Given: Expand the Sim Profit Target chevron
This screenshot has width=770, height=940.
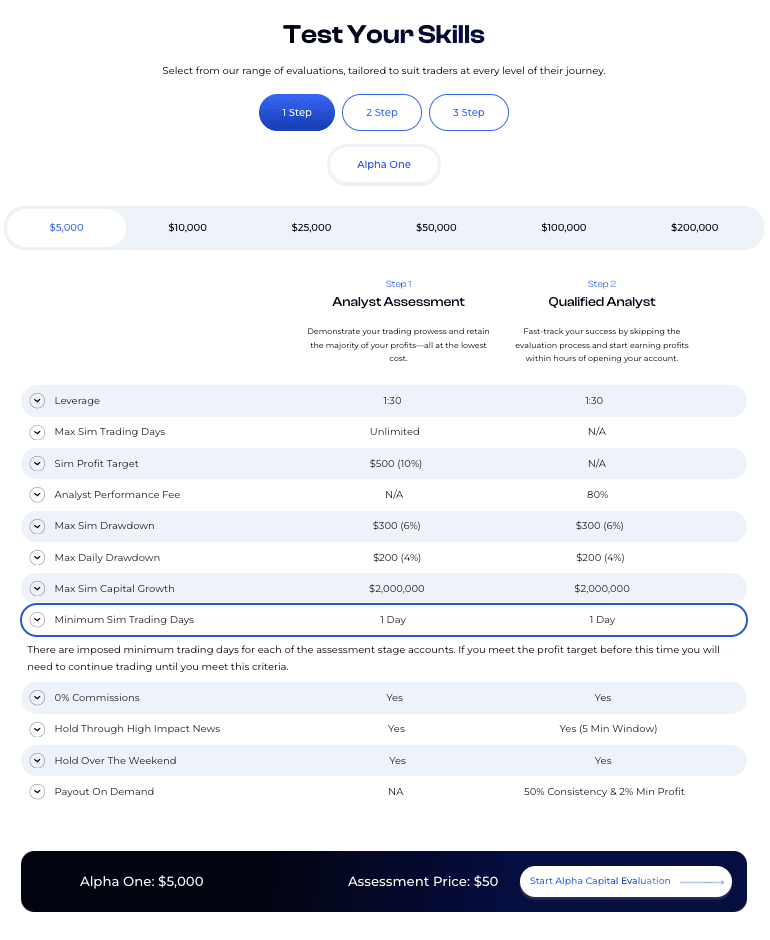Looking at the screenshot, I should [x=37, y=463].
